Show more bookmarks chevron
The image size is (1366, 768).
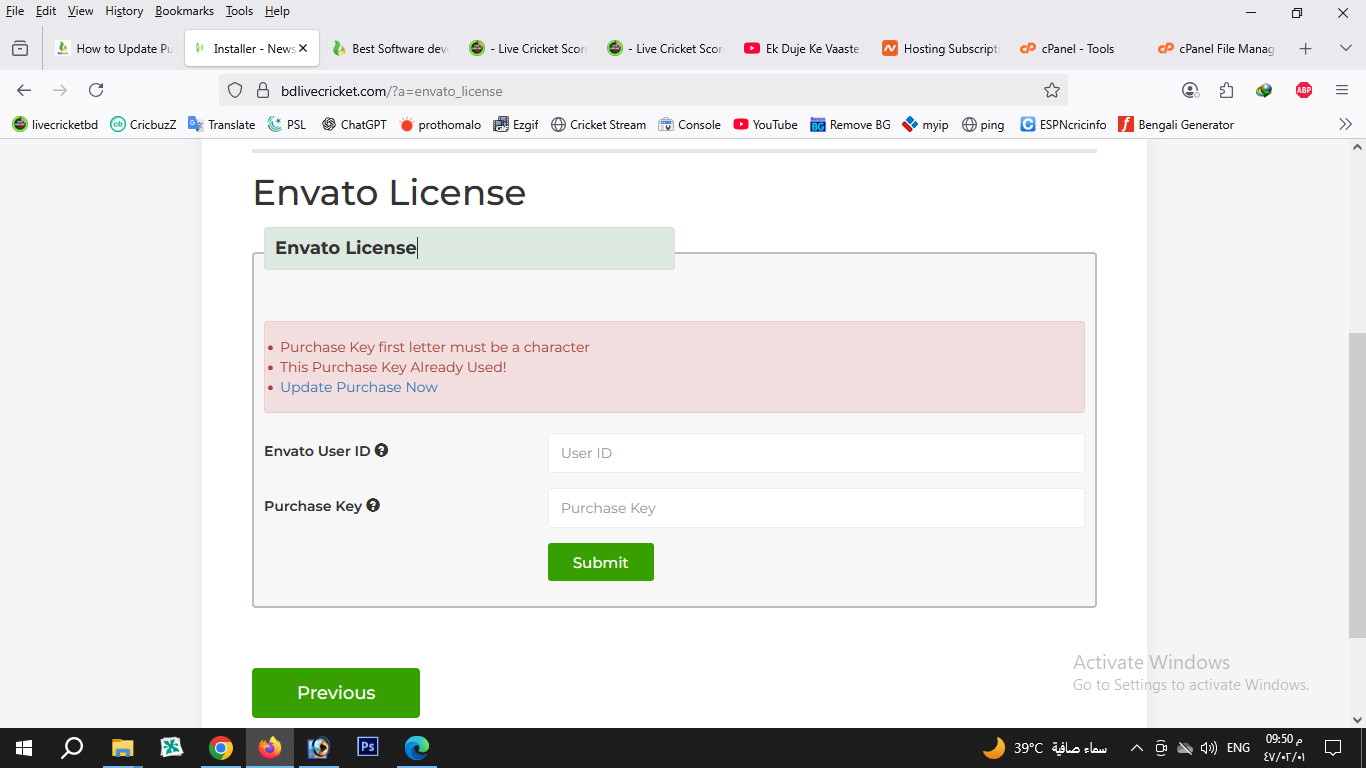click(1345, 124)
